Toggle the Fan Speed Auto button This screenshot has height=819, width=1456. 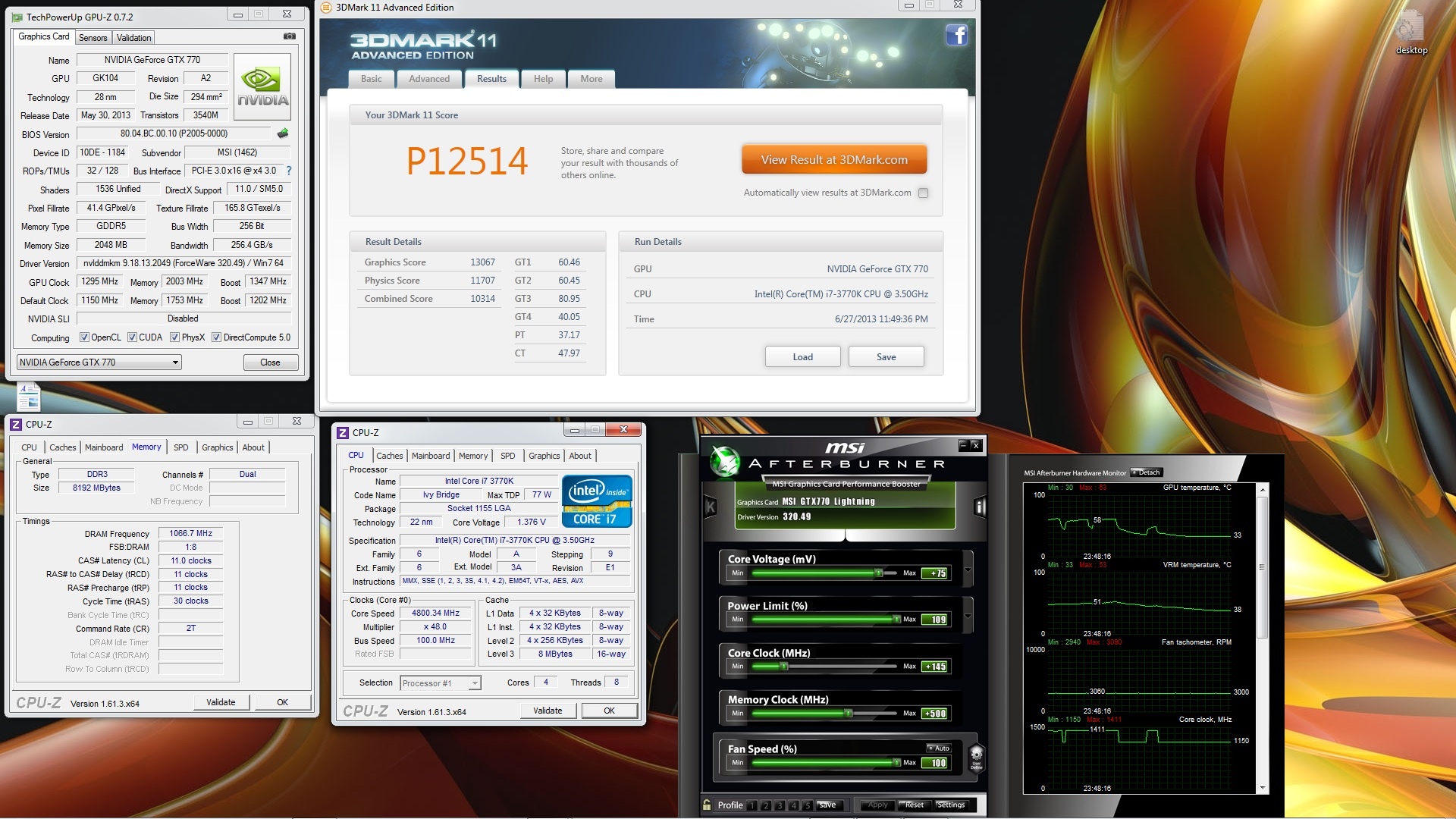(939, 748)
